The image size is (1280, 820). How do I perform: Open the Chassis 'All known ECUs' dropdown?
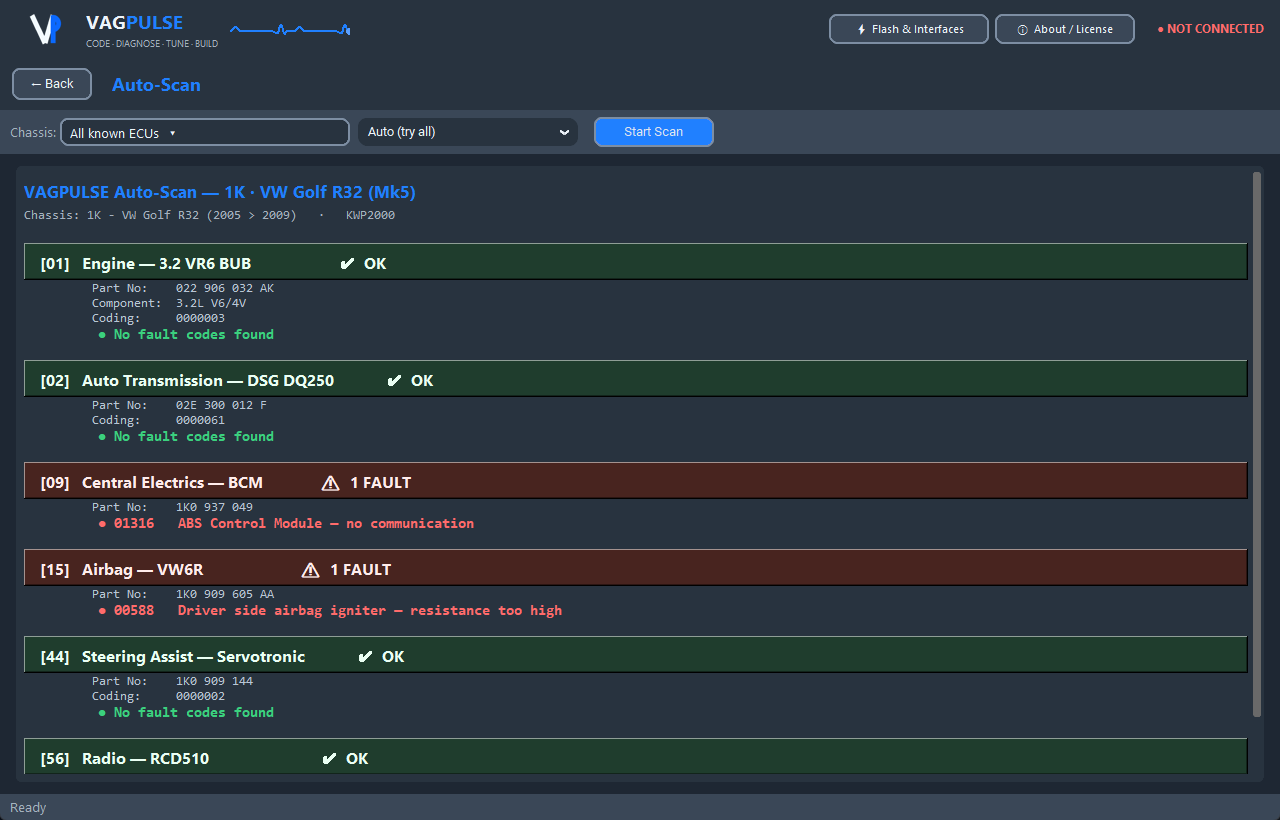click(x=205, y=132)
